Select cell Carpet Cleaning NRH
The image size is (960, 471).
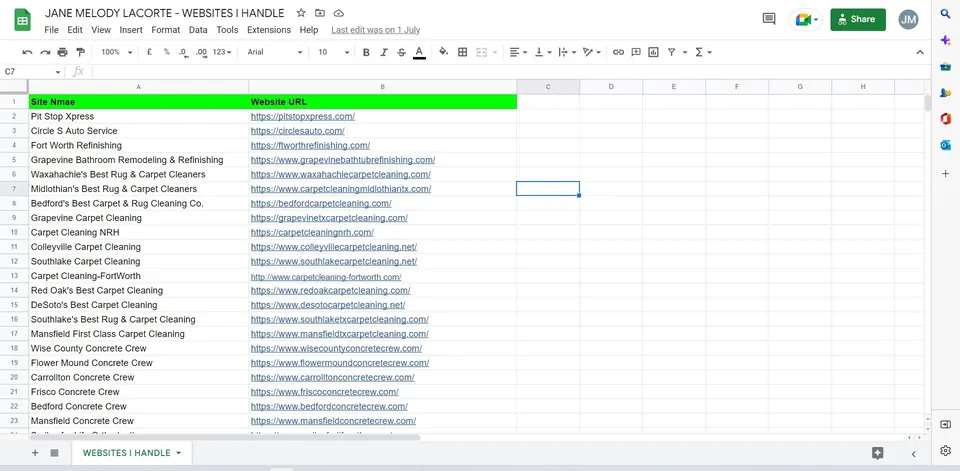click(138, 233)
